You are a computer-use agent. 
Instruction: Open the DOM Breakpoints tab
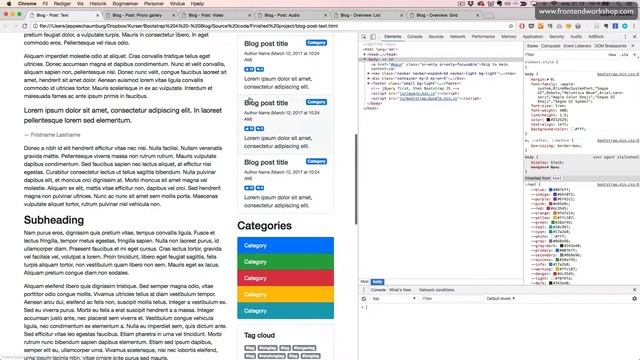tap(610, 46)
